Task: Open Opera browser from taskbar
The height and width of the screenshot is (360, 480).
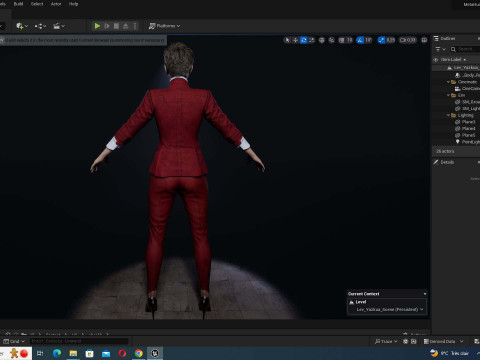Action: point(122,353)
